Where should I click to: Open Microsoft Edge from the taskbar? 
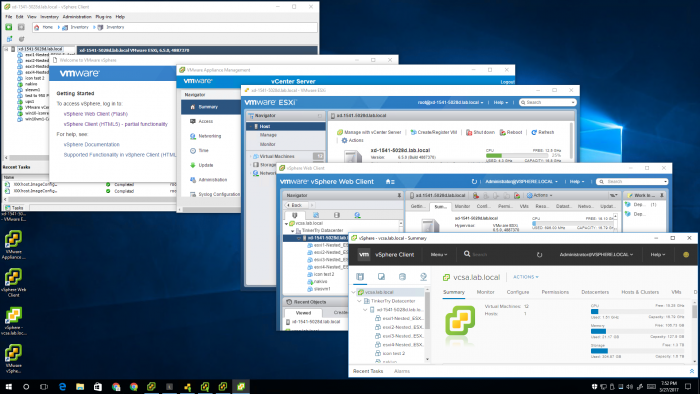click(x=62, y=386)
